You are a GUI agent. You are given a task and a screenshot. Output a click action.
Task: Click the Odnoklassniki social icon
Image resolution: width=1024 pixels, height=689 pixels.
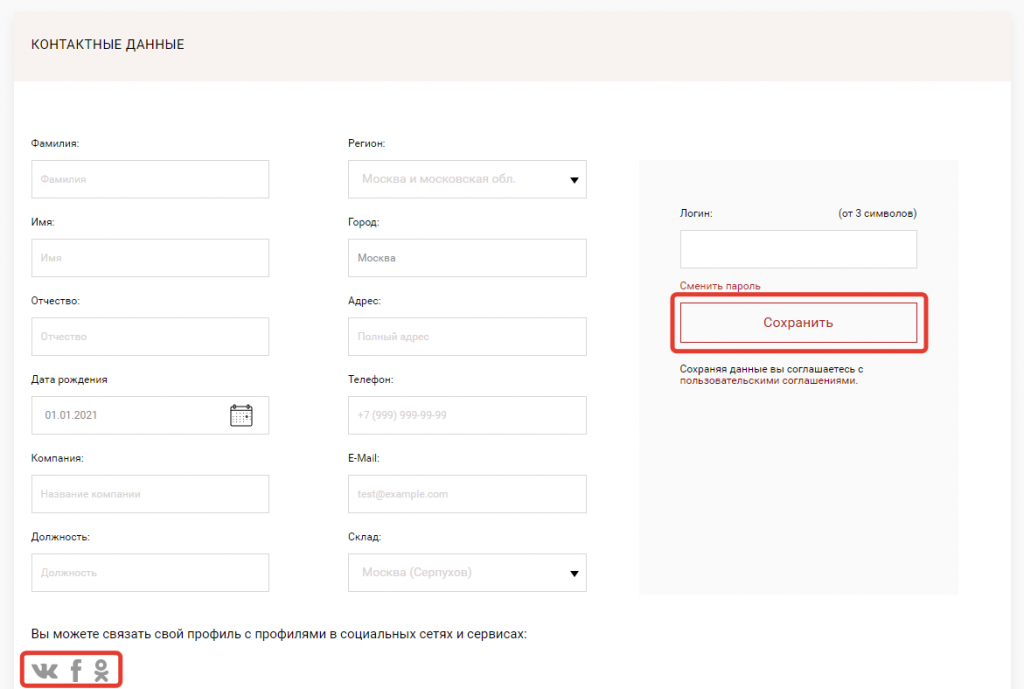(x=101, y=670)
